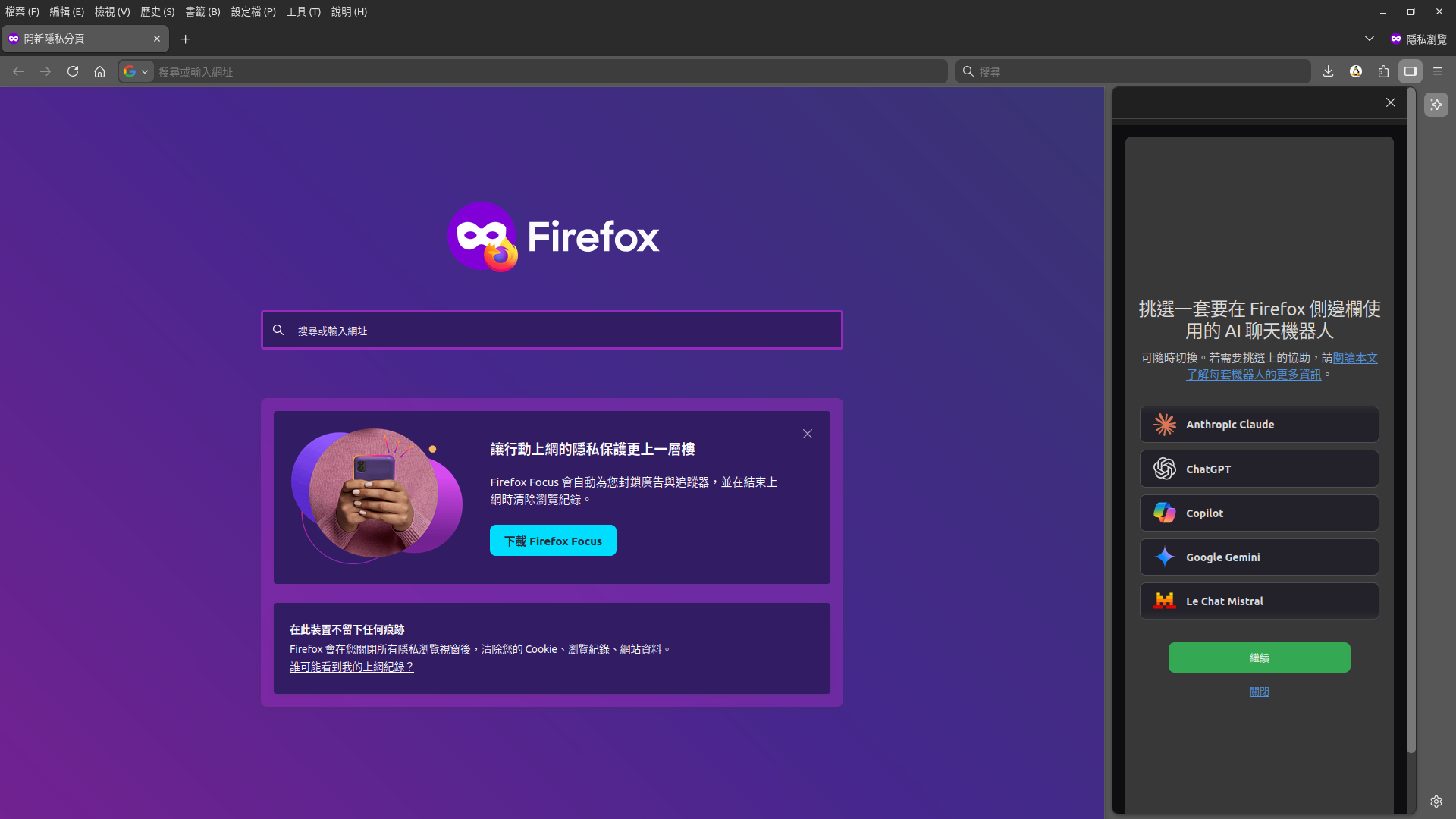Choose Copilot chatbot
Viewport: 1456px width, 819px height.
click(x=1259, y=513)
